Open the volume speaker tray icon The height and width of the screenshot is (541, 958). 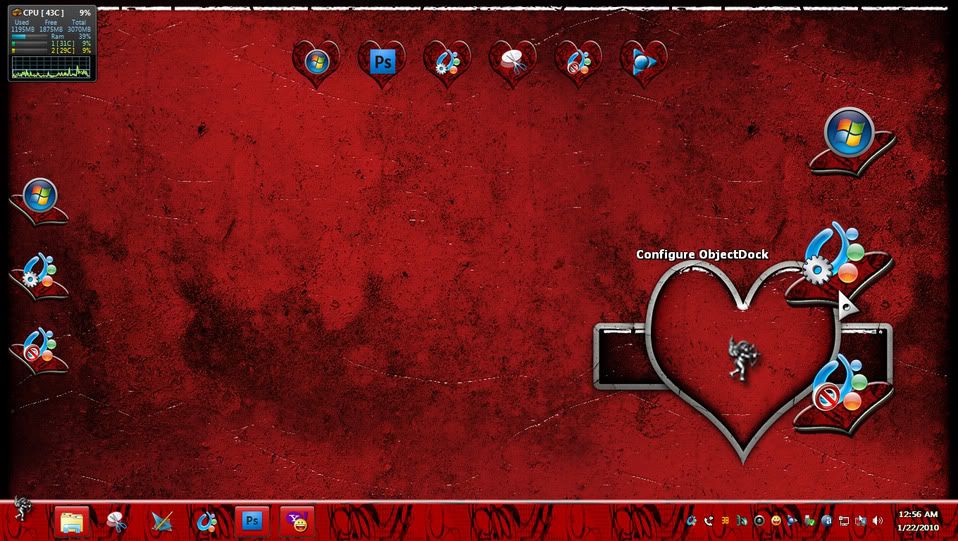[877, 521]
